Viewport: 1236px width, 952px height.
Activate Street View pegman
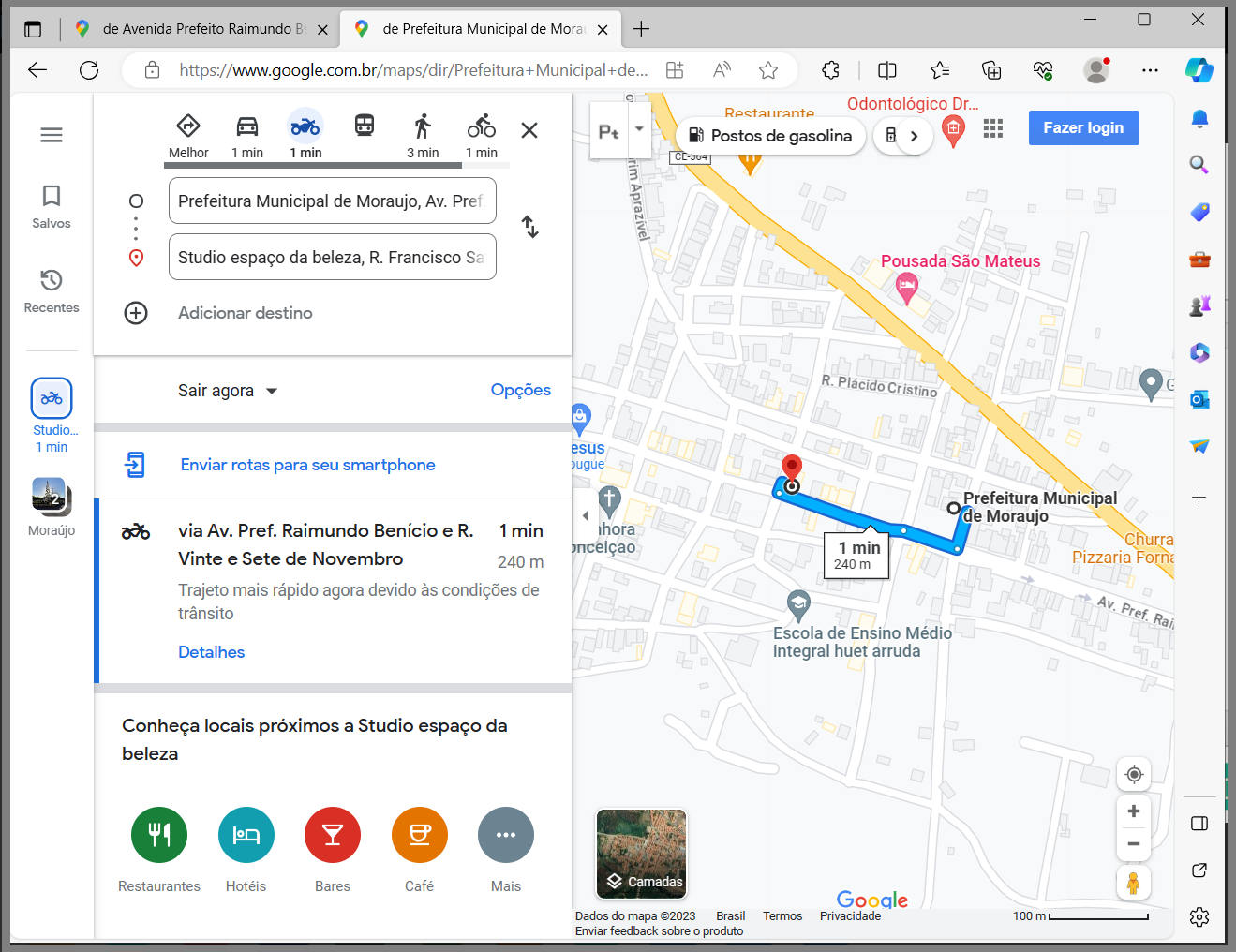tap(1134, 883)
